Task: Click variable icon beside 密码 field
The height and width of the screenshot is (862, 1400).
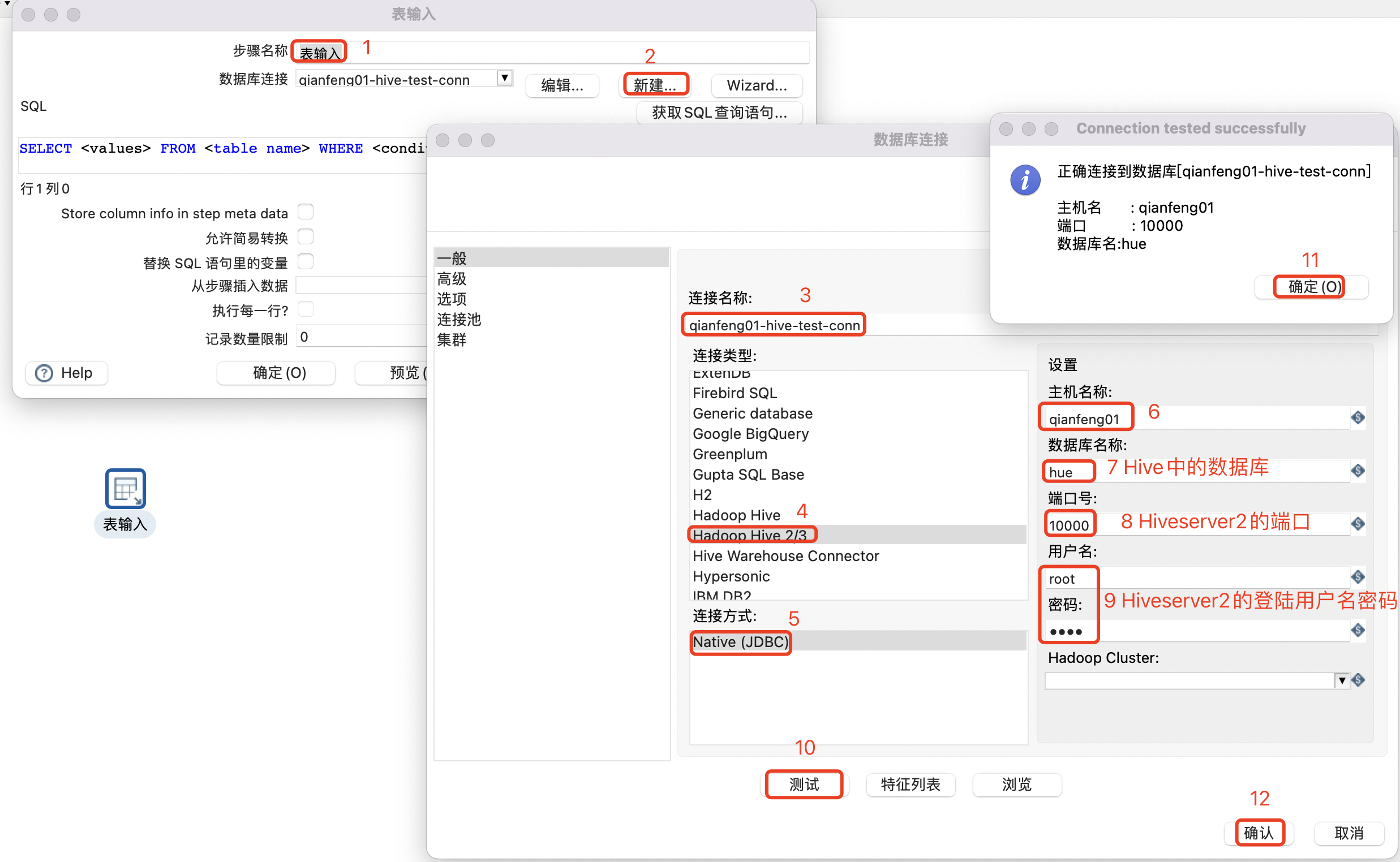Action: pos(1358,630)
